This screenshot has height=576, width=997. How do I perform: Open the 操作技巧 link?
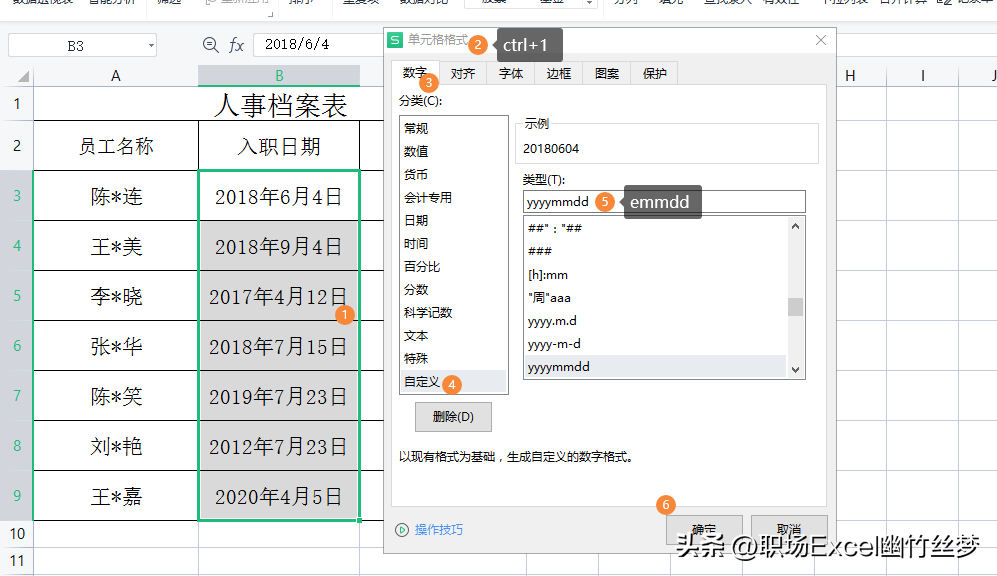click(439, 530)
